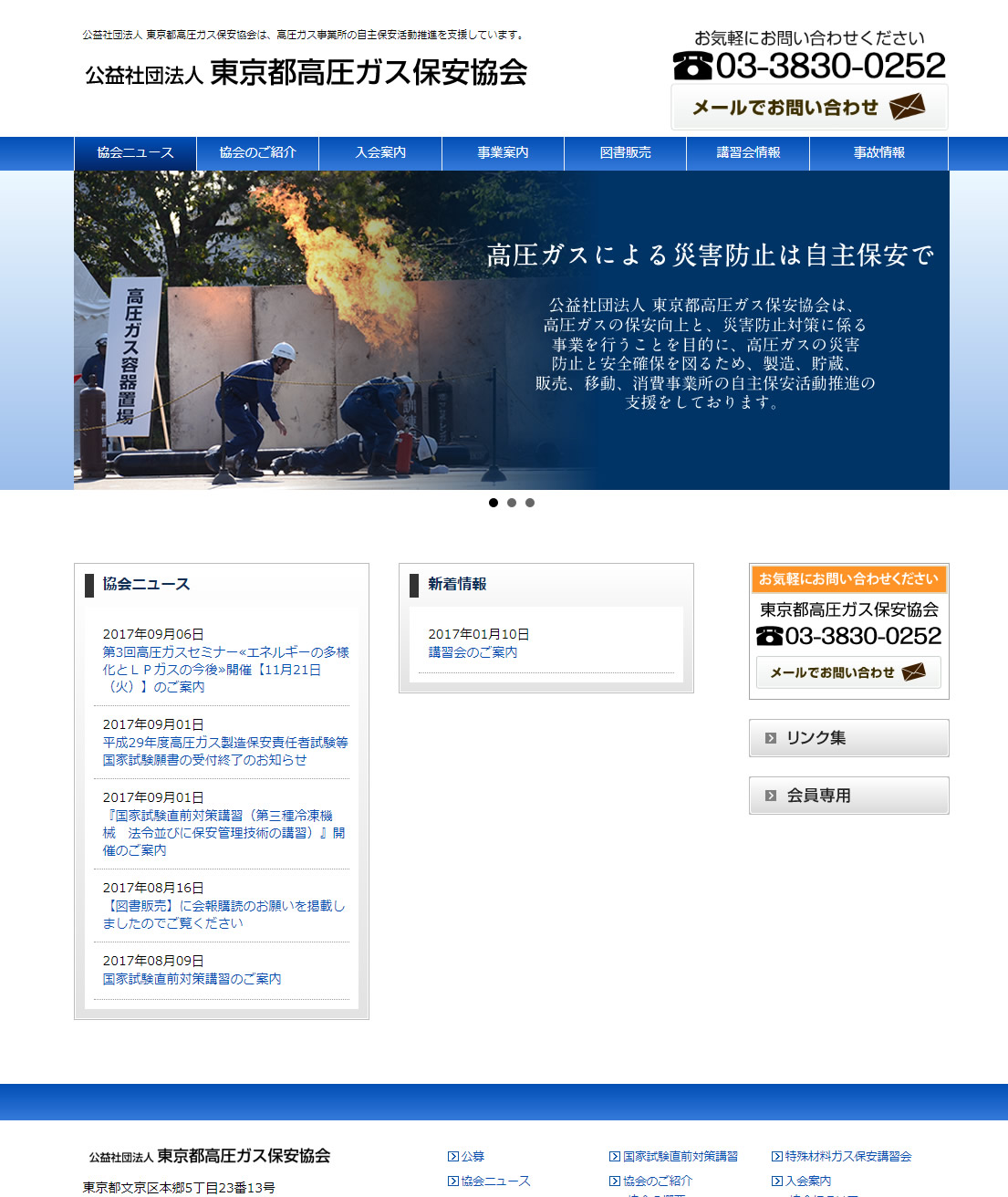Image resolution: width=1008 pixels, height=1197 pixels.
Task: Switch to the second carousel slide
Action: click(512, 503)
